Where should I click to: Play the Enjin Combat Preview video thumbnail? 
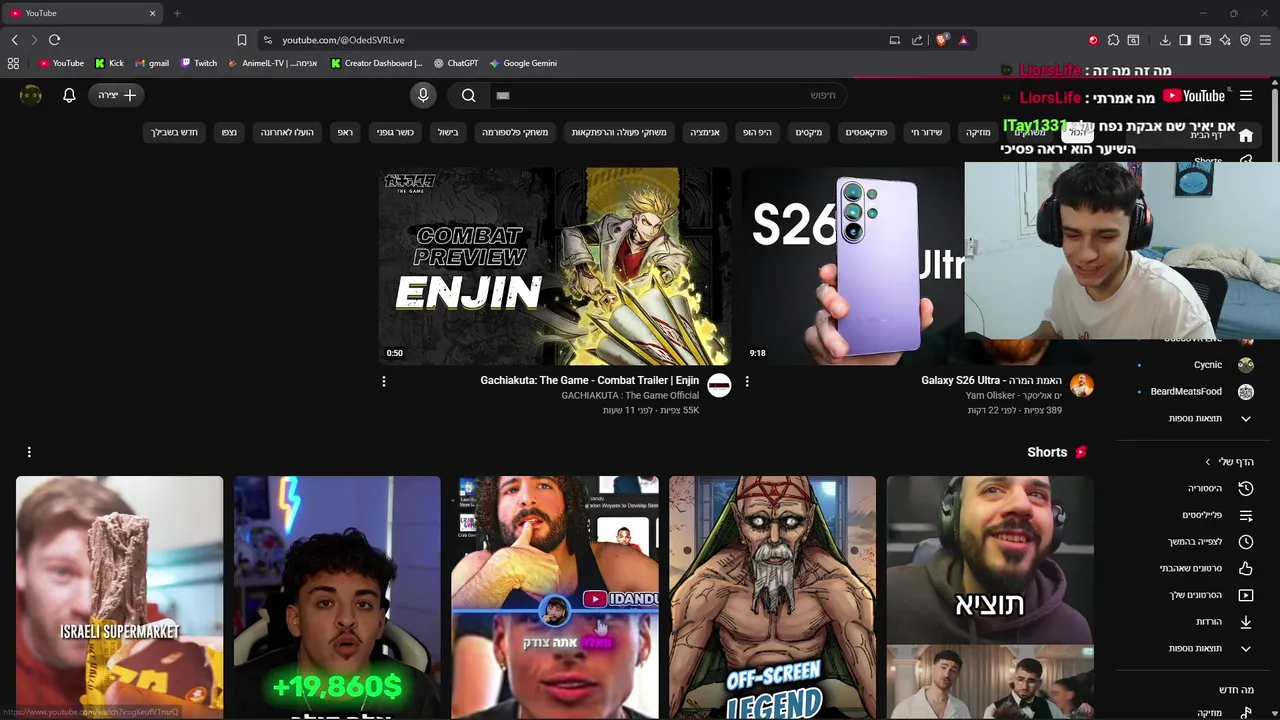click(x=555, y=265)
